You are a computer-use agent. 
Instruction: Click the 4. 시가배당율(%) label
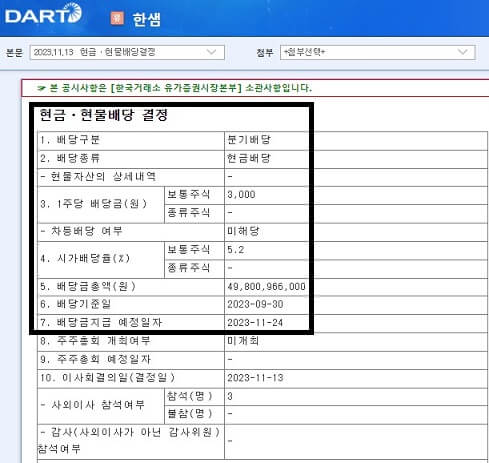click(85, 258)
